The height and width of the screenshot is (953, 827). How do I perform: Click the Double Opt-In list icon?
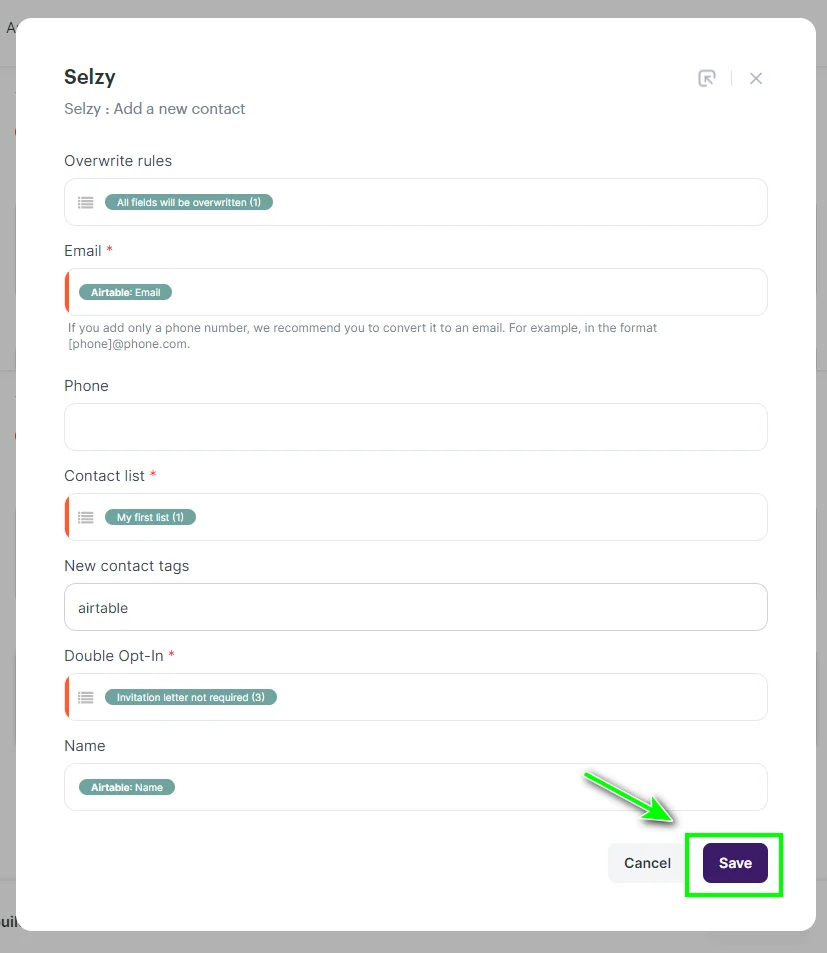click(85, 697)
